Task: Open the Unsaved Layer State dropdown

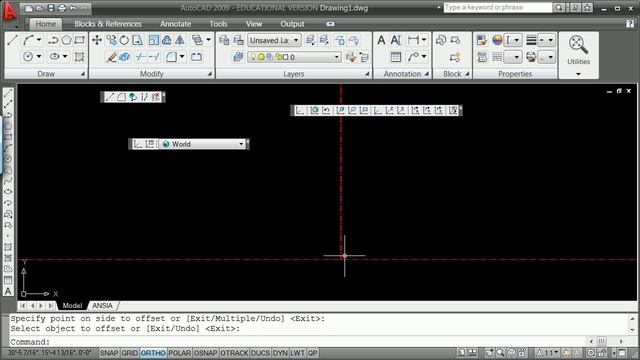Action: [x=274, y=40]
